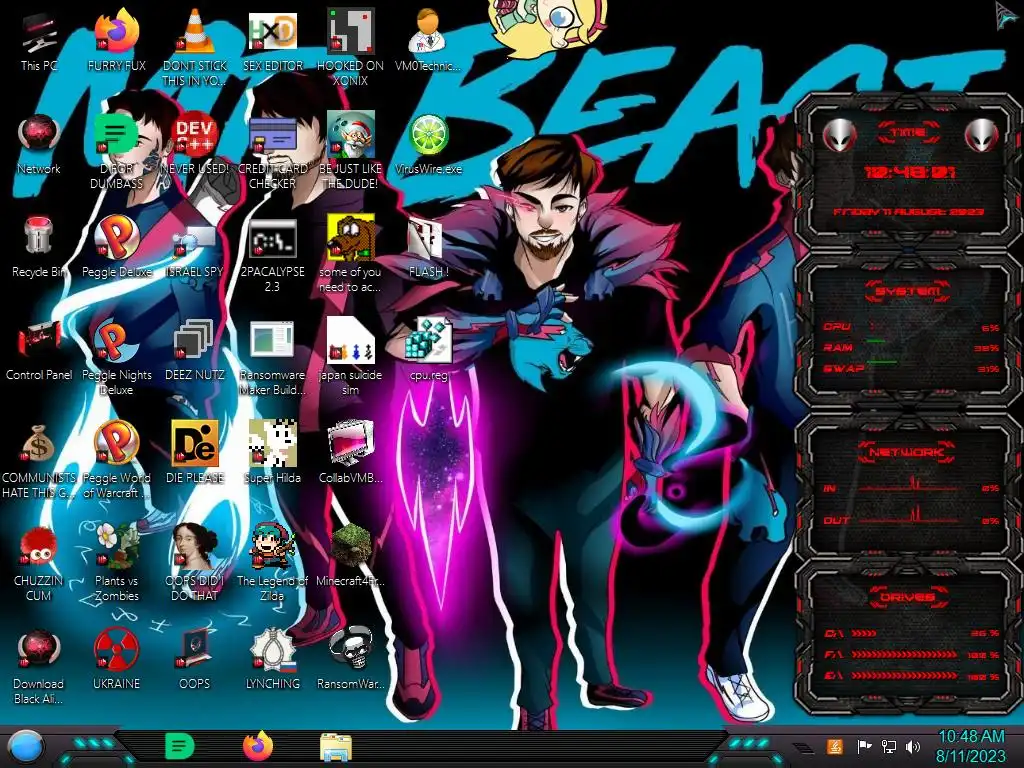Open File Explorer from the taskbar
This screenshot has height=768, width=1024.
click(x=336, y=747)
